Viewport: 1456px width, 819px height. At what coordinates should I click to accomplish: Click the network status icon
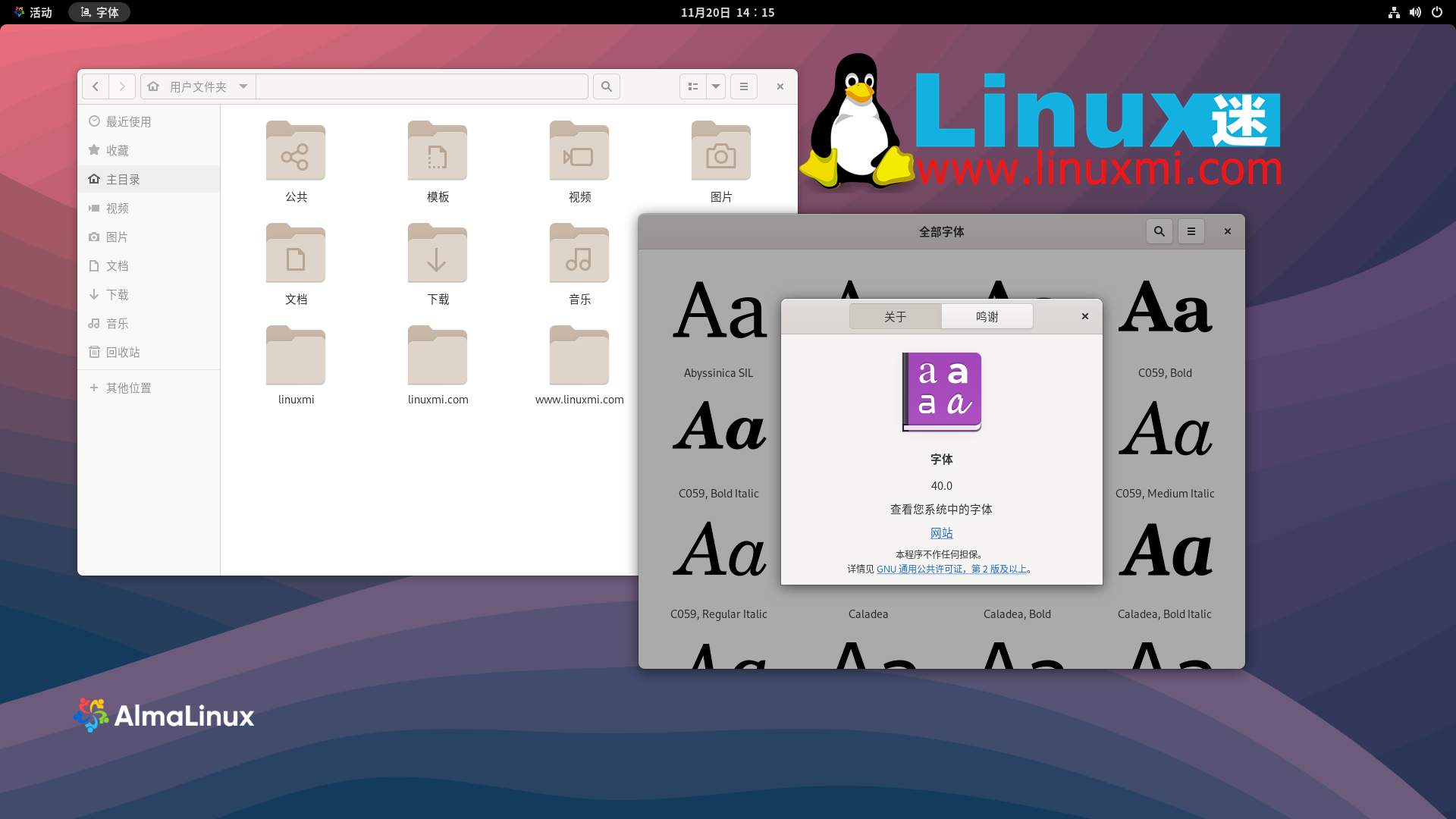[1394, 12]
